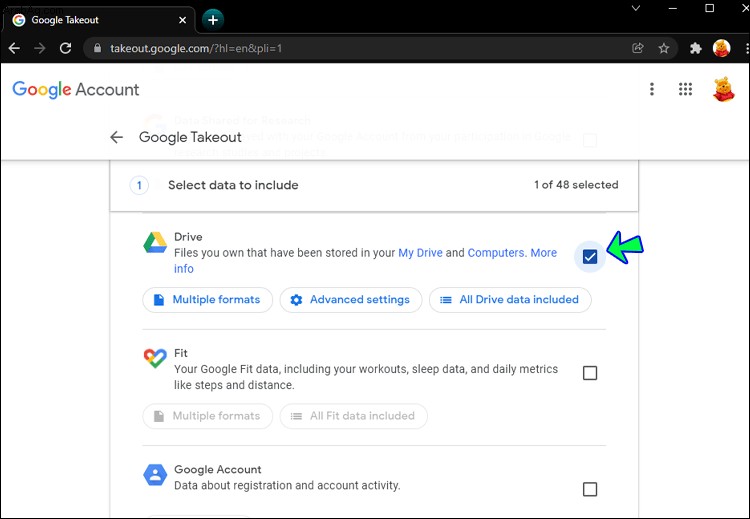Open a new browser tab
Image resolution: width=750 pixels, height=519 pixels.
[x=213, y=20]
